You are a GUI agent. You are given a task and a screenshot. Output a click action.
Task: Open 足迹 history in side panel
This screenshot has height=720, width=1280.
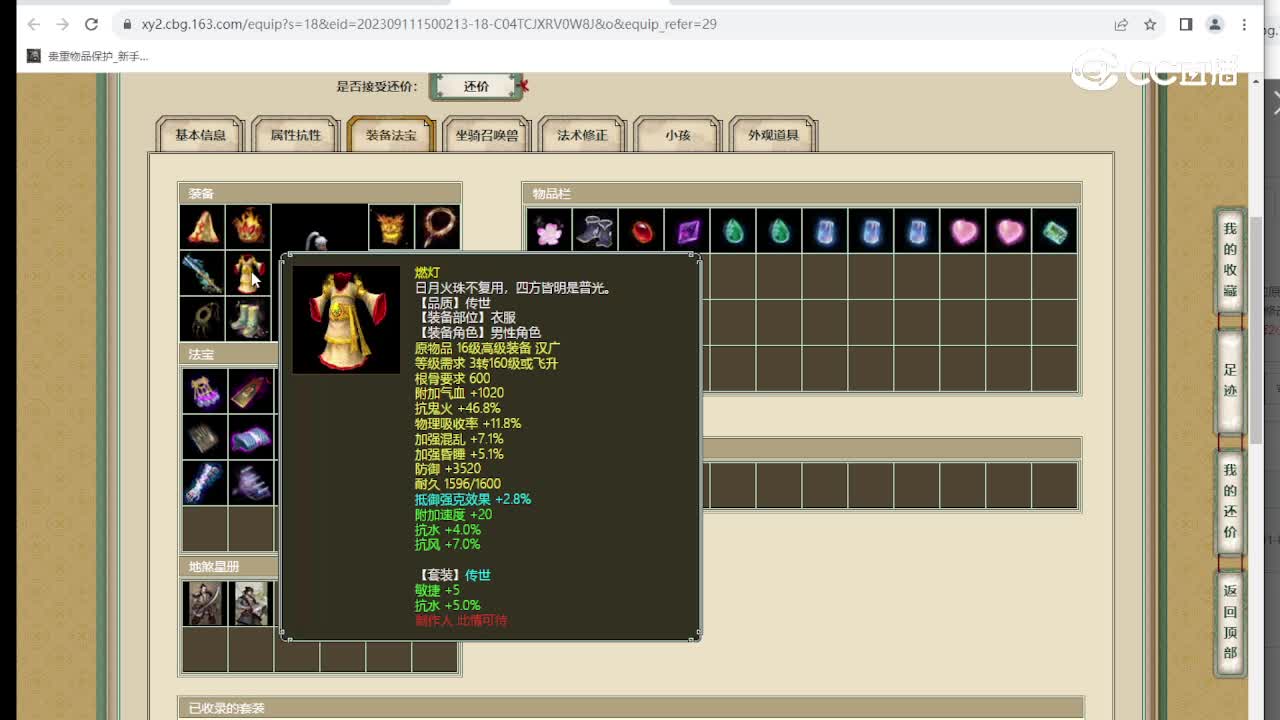(x=1230, y=380)
